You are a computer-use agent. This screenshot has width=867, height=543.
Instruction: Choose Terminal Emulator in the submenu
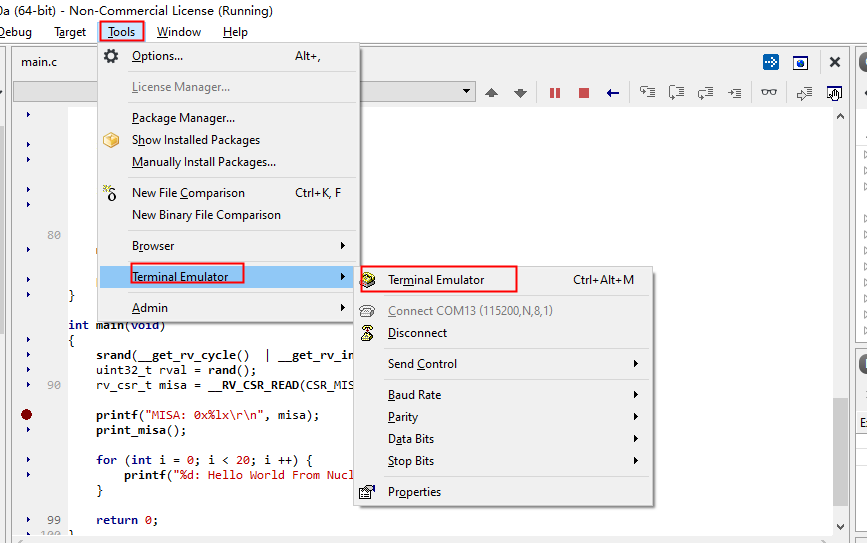[x=436, y=280]
